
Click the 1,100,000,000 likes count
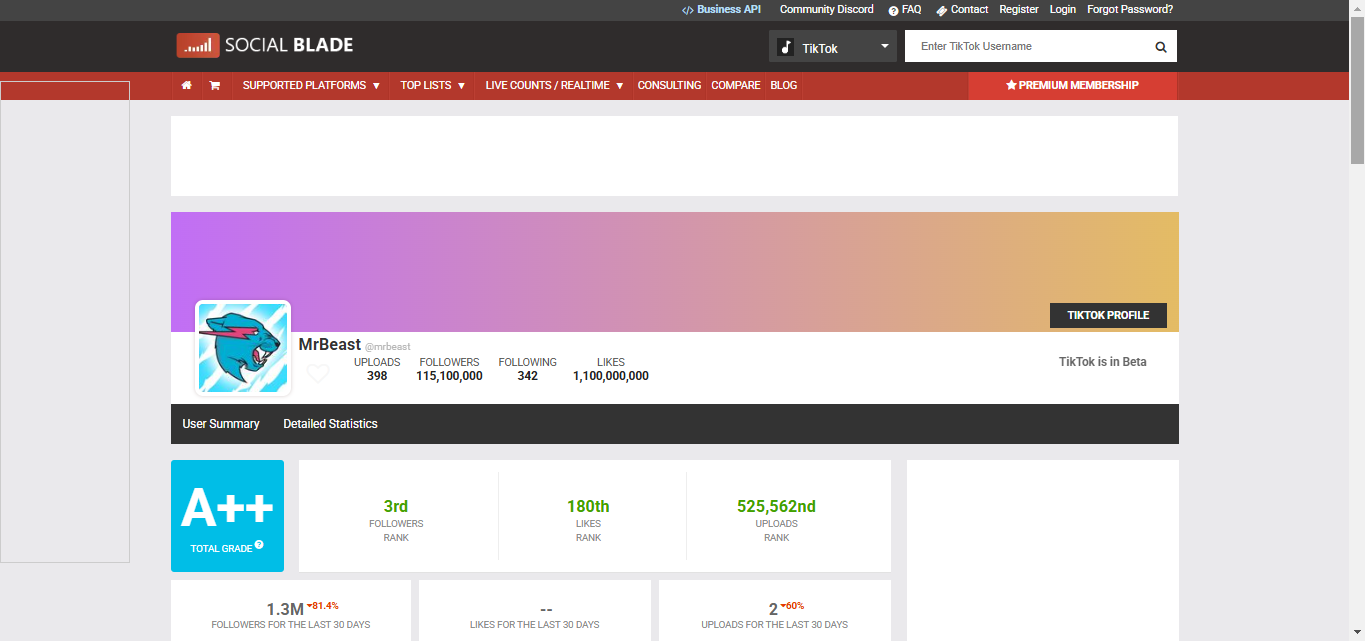(x=611, y=376)
